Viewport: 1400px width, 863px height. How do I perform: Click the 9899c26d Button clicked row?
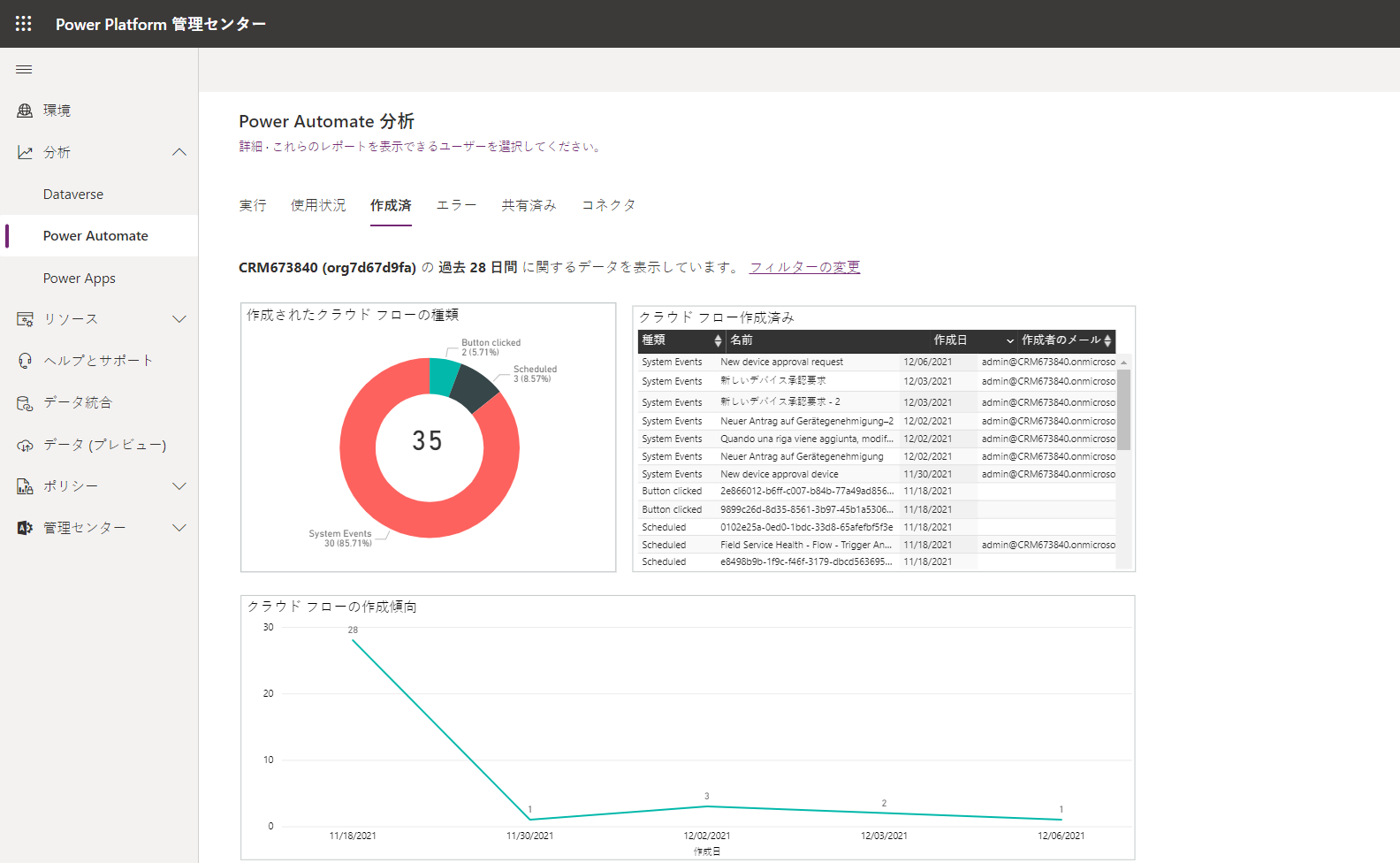click(x=877, y=509)
